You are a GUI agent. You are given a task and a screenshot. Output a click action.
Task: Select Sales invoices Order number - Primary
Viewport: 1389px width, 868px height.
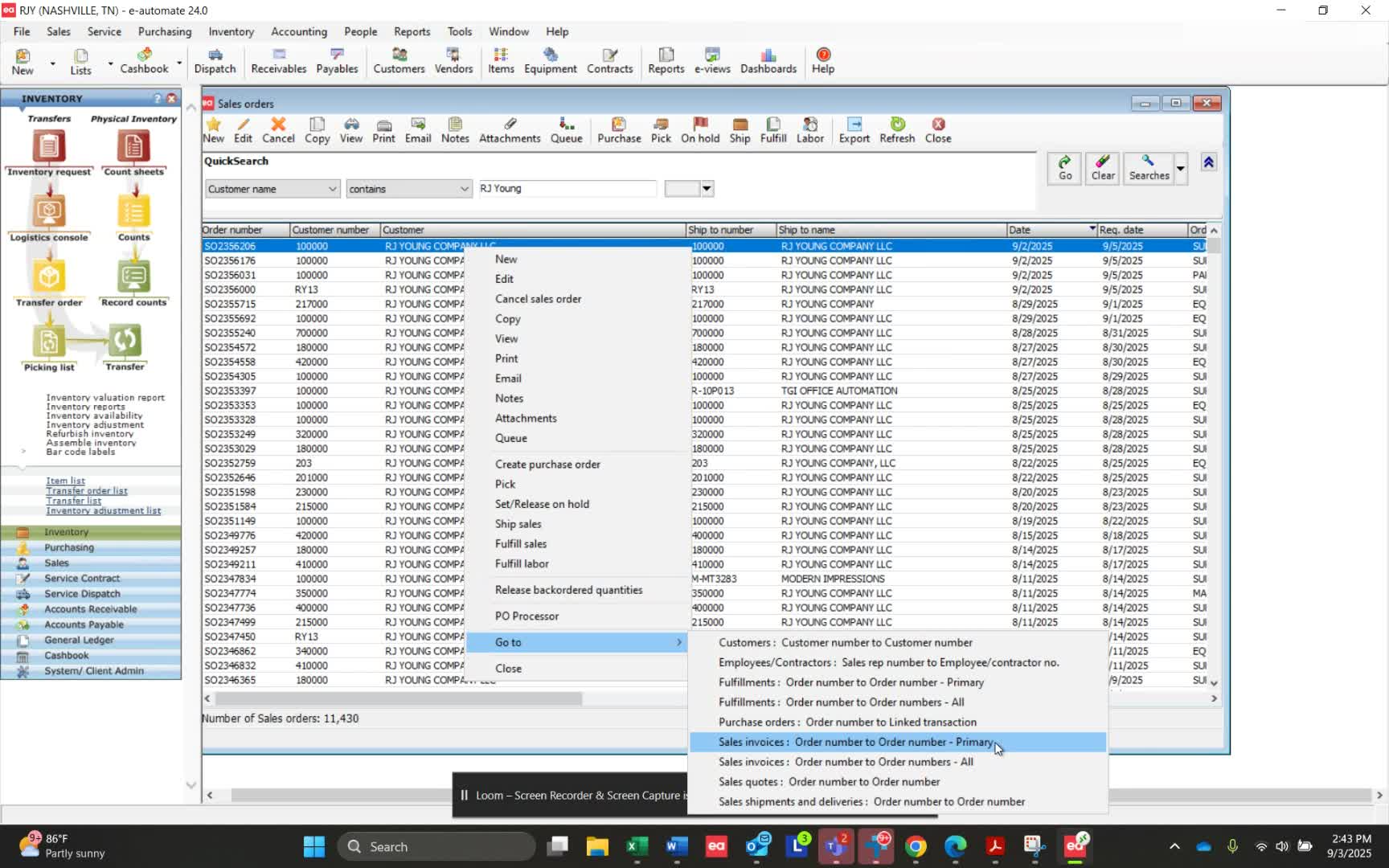(898, 742)
